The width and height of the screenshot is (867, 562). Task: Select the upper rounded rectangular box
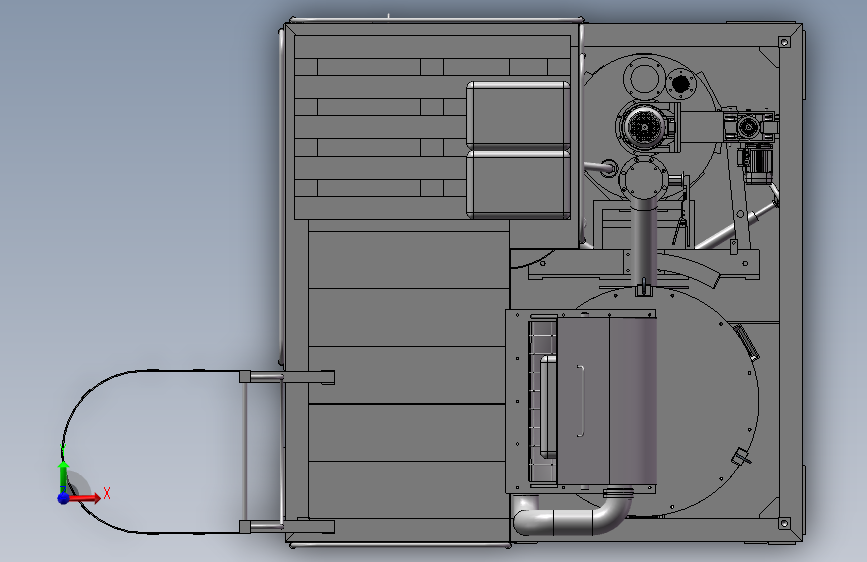pyautogui.click(x=518, y=115)
